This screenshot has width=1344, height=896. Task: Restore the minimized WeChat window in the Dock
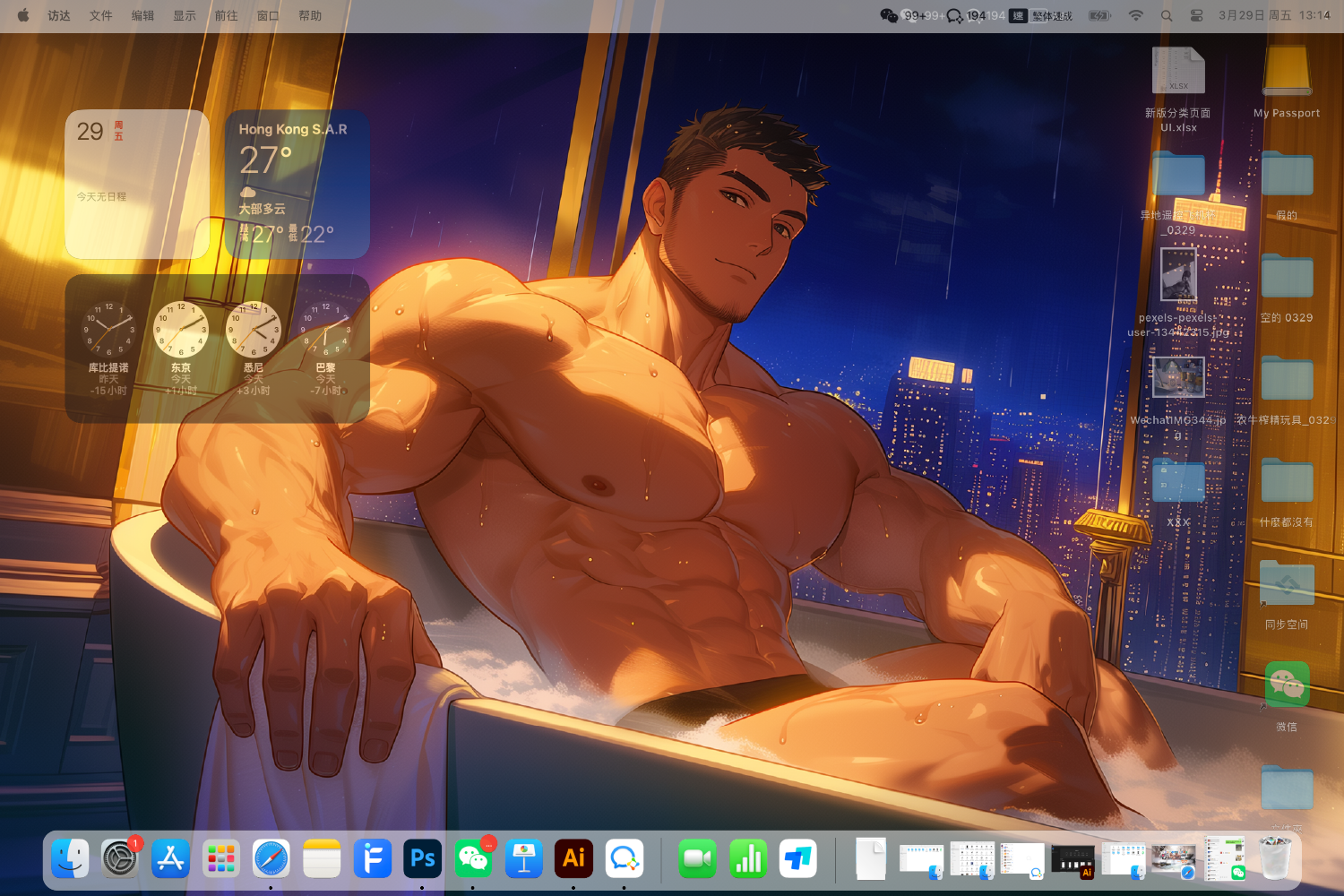point(1224,858)
